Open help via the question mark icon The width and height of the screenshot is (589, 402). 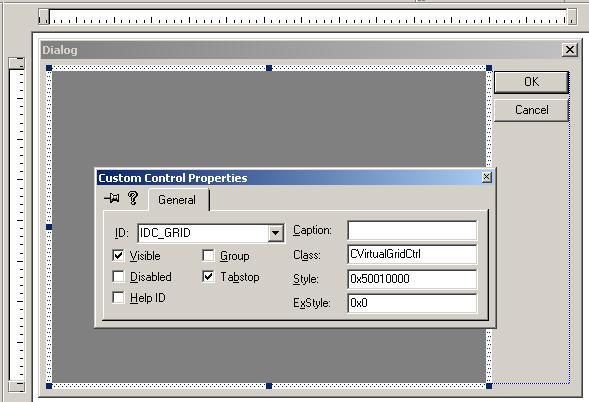pos(133,198)
